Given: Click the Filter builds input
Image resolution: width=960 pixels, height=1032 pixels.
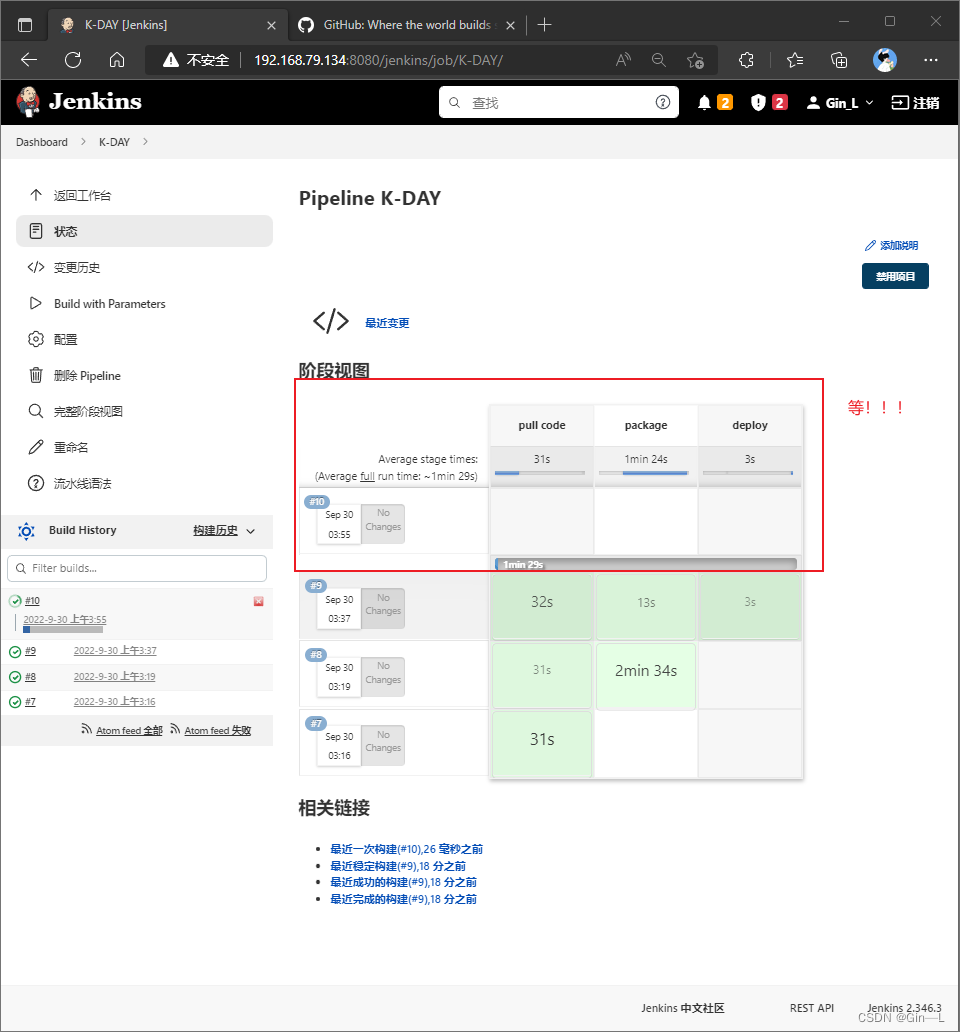Looking at the screenshot, I should tap(137, 568).
